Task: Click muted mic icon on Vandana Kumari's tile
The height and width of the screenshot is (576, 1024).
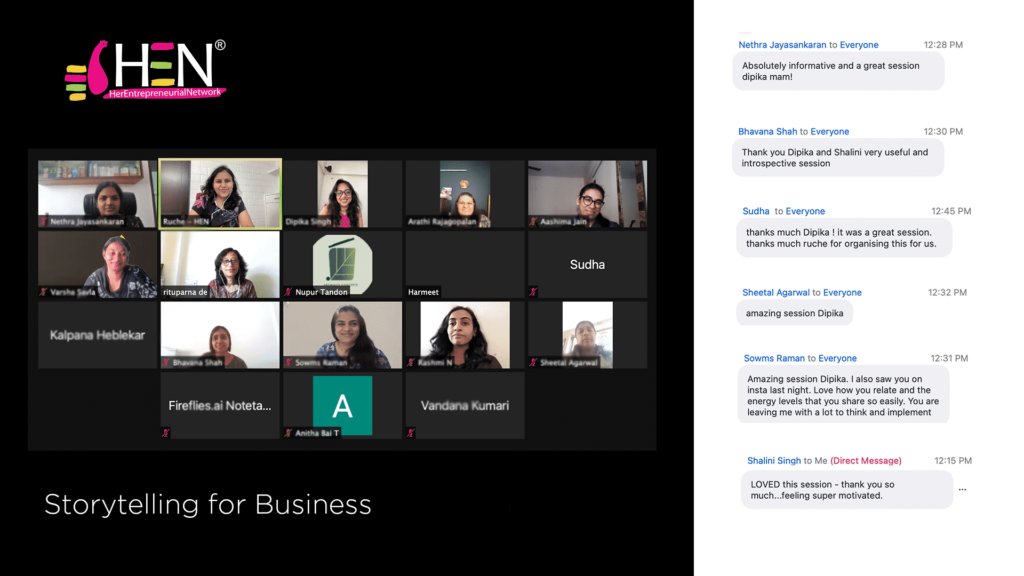Action: click(411, 432)
